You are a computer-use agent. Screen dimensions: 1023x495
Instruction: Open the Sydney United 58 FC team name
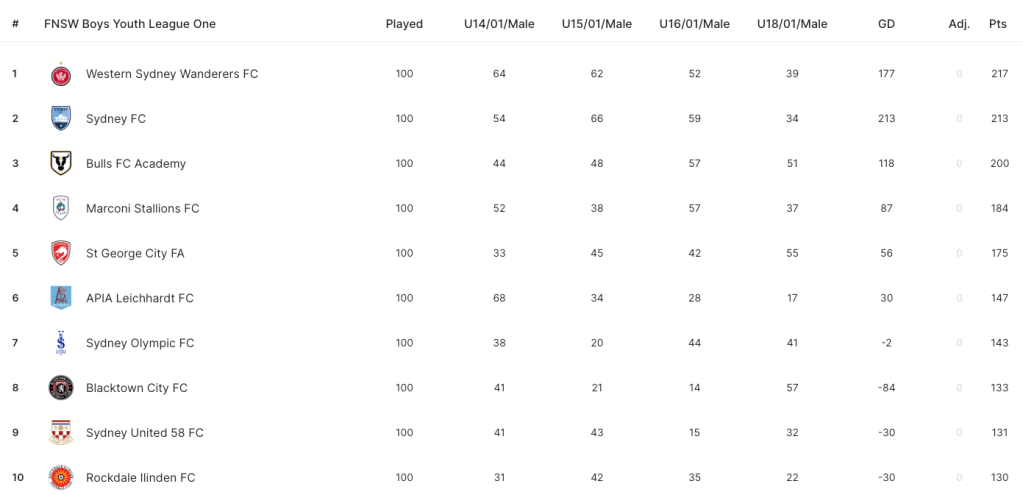click(x=145, y=432)
